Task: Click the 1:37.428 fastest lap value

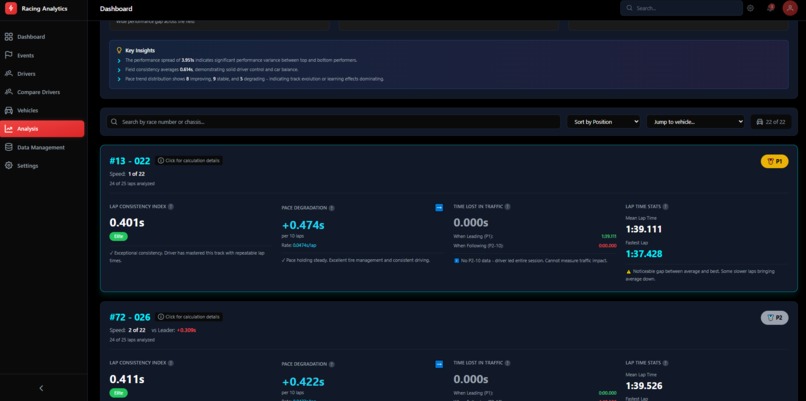Action: click(644, 254)
